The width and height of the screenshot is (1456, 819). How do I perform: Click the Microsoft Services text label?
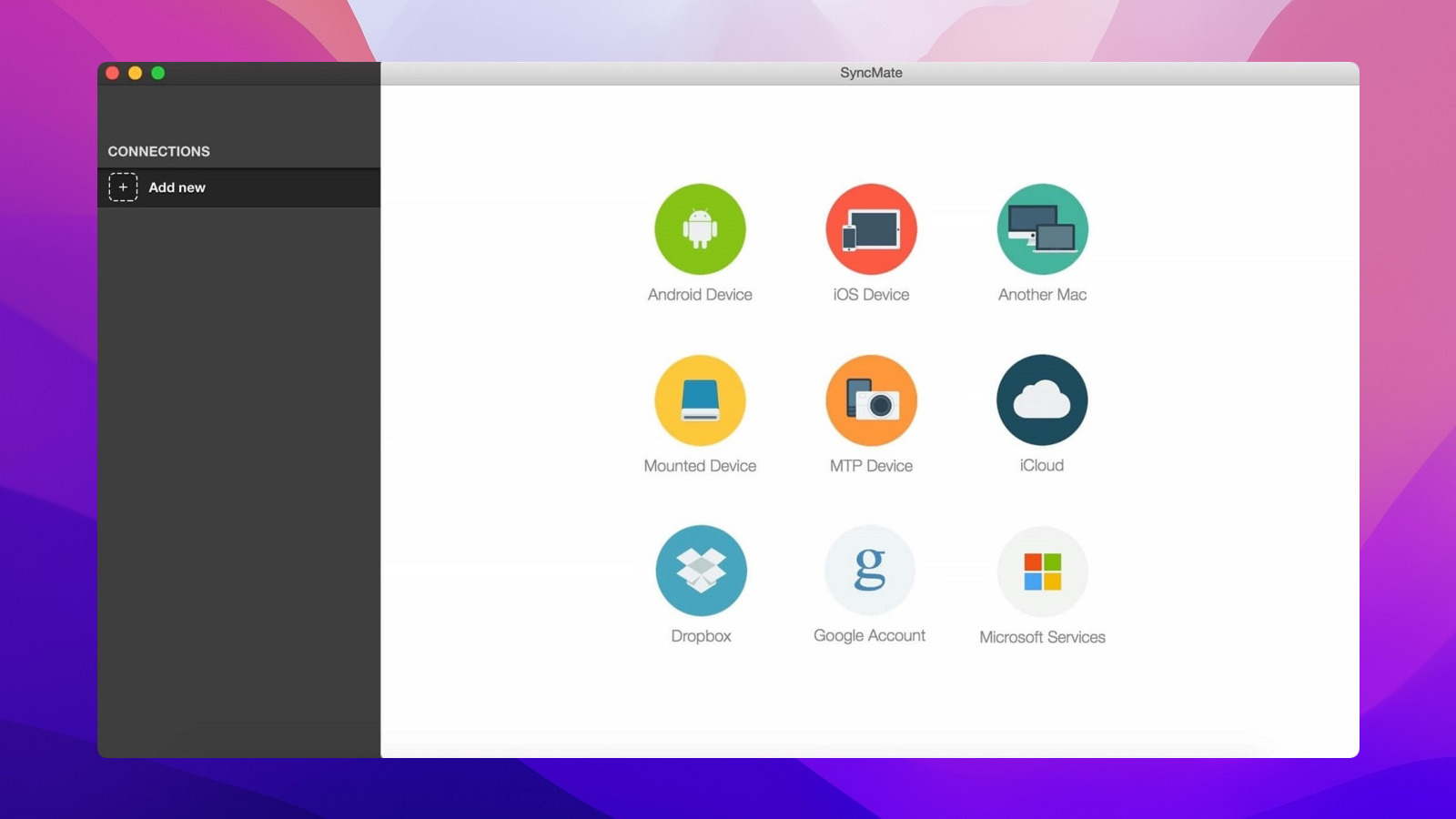(x=1043, y=637)
